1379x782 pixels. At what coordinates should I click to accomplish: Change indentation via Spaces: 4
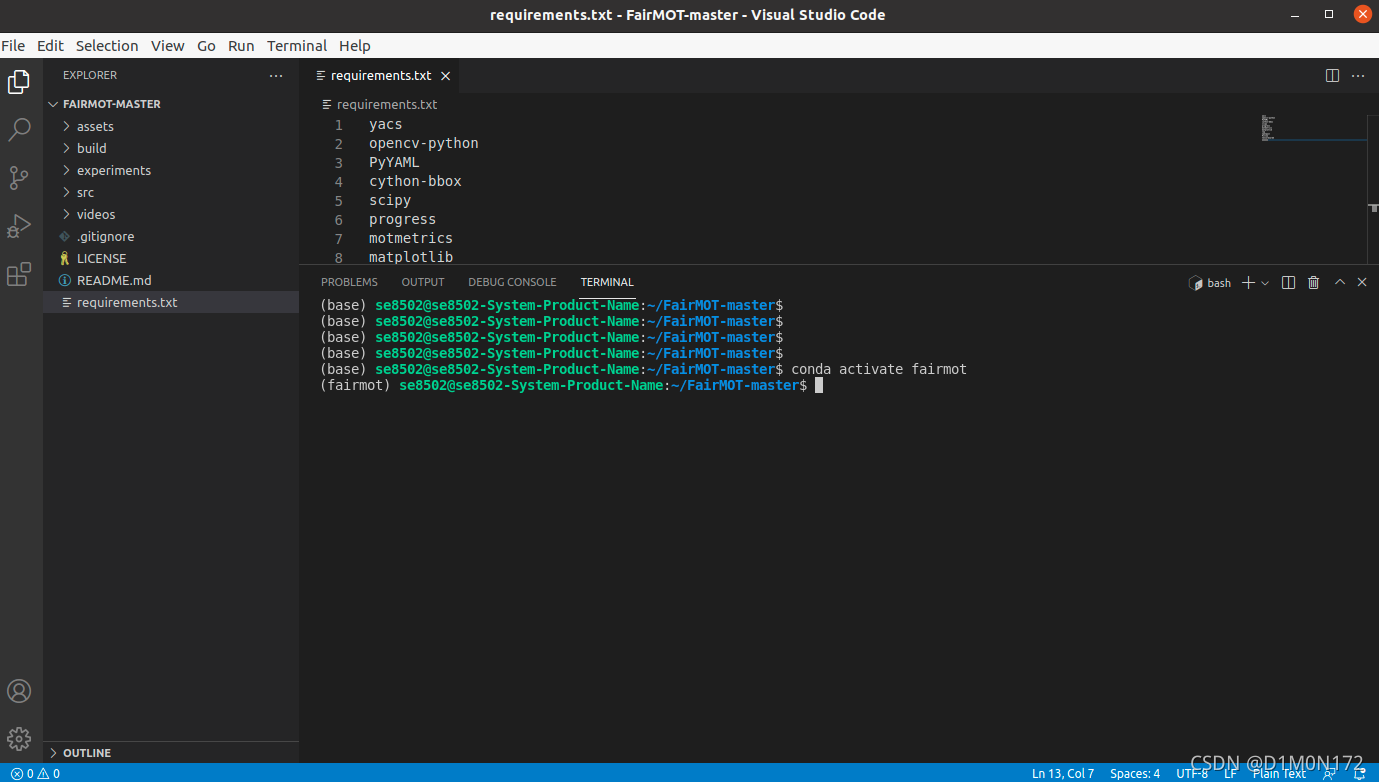1135,773
